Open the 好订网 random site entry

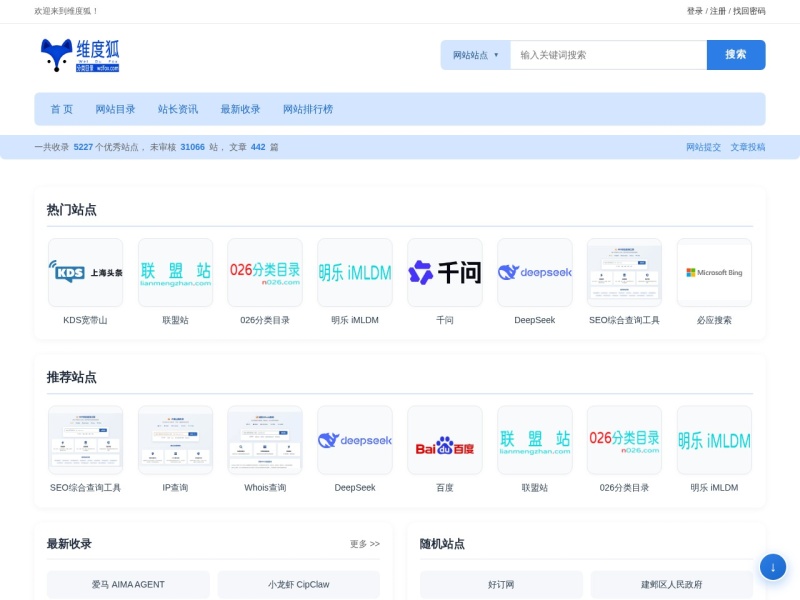[501, 584]
